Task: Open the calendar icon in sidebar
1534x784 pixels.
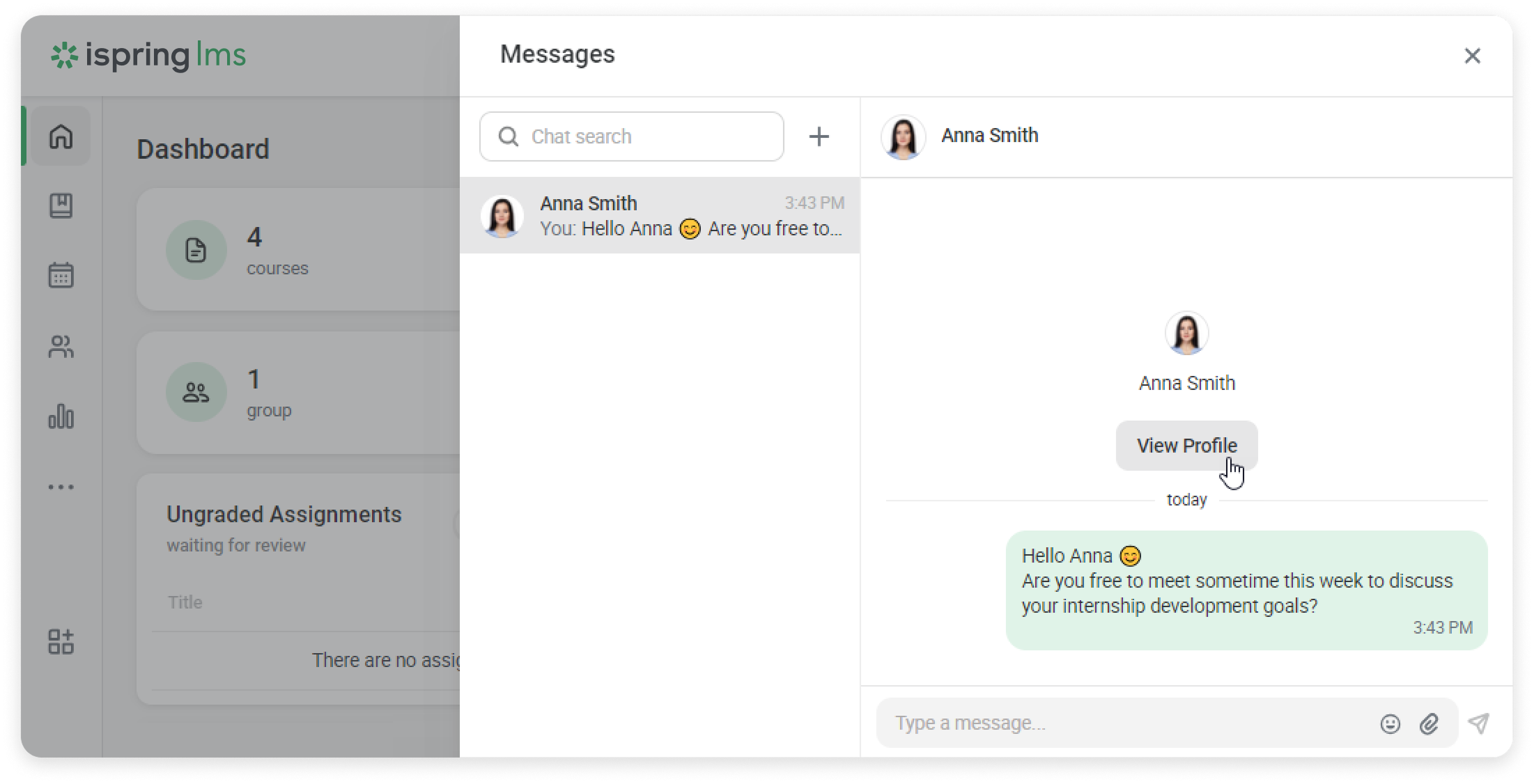Action: click(x=61, y=275)
